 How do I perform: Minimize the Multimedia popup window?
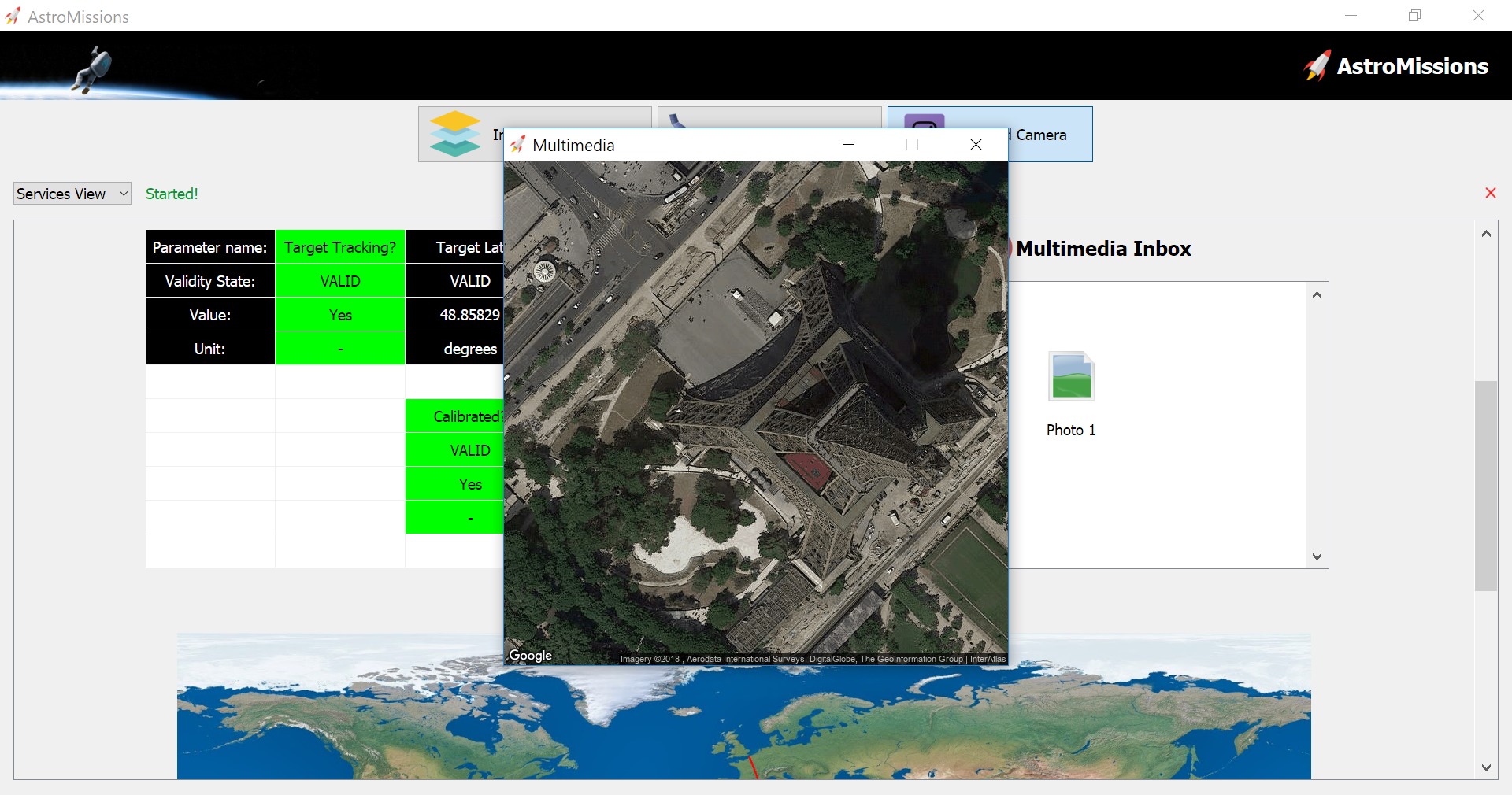tap(848, 145)
